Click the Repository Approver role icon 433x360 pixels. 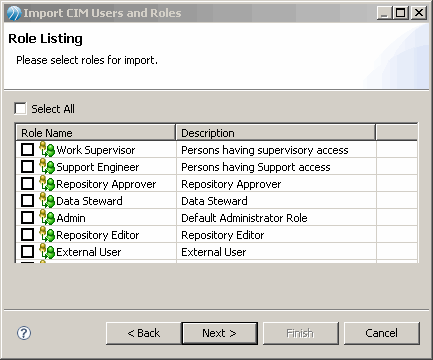pyautogui.click(x=47, y=184)
